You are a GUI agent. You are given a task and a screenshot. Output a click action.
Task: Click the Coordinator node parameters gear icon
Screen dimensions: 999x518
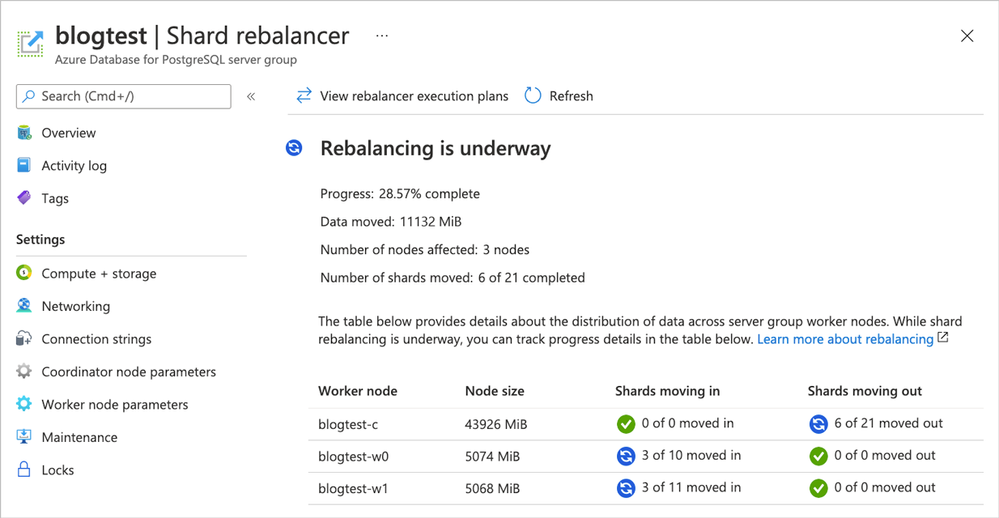(24, 372)
